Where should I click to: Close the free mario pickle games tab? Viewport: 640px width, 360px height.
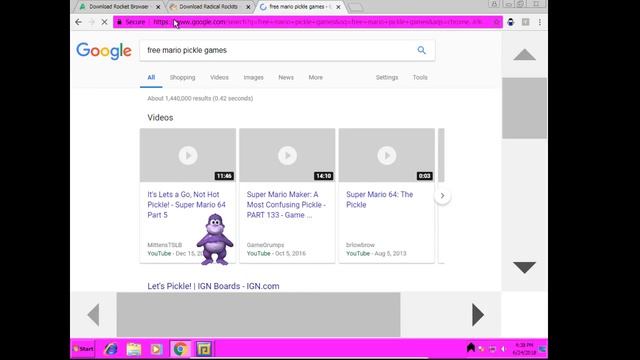tap(338, 7)
